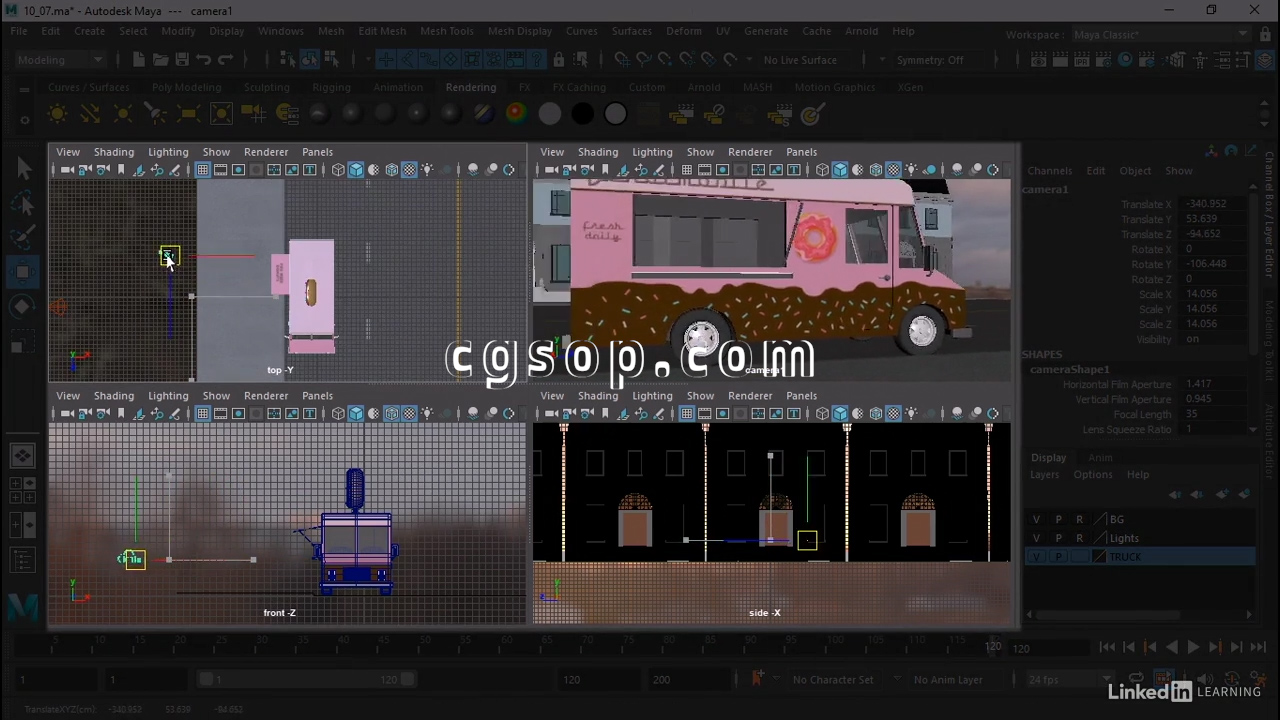Open the Modeling menu set dropdown
1280x720 pixels.
point(60,60)
